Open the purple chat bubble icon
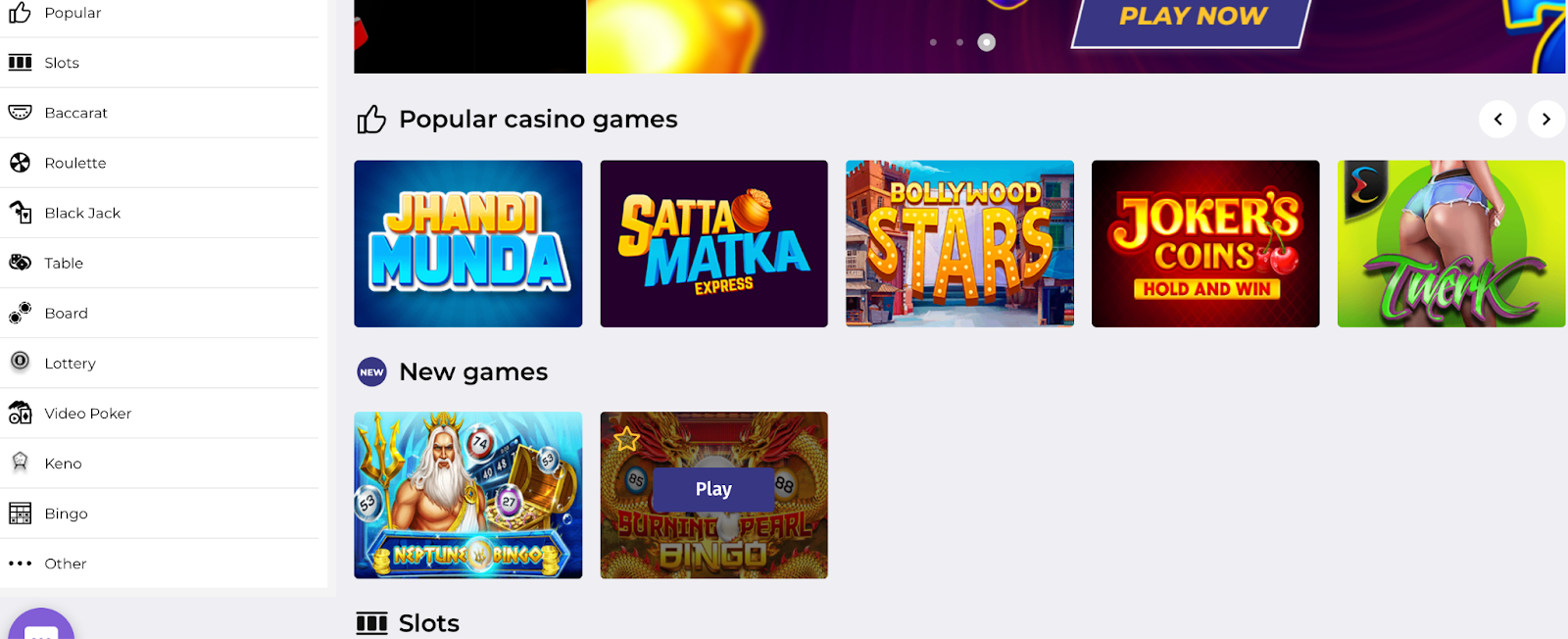Image resolution: width=1568 pixels, height=639 pixels. click(41, 627)
